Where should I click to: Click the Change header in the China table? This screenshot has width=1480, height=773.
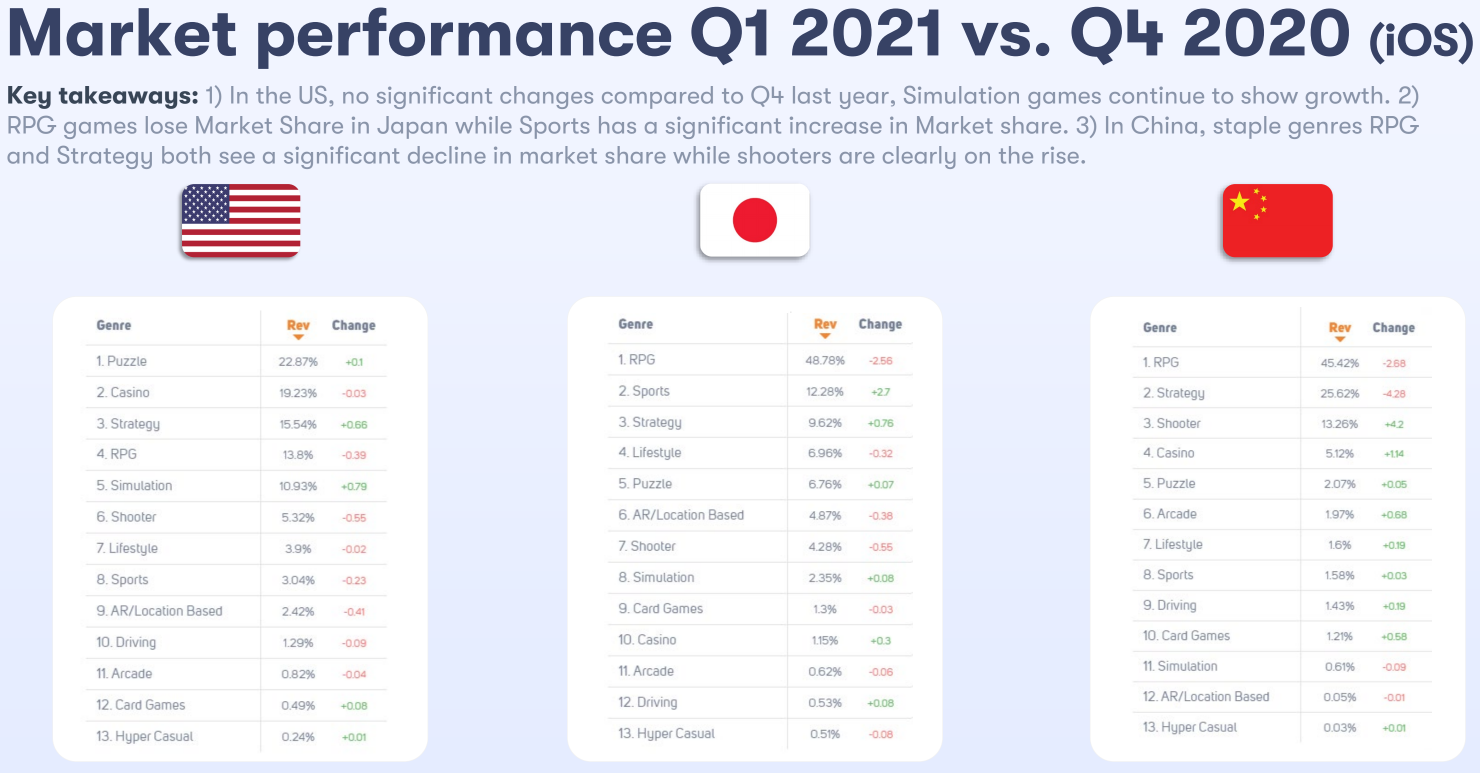1393,328
